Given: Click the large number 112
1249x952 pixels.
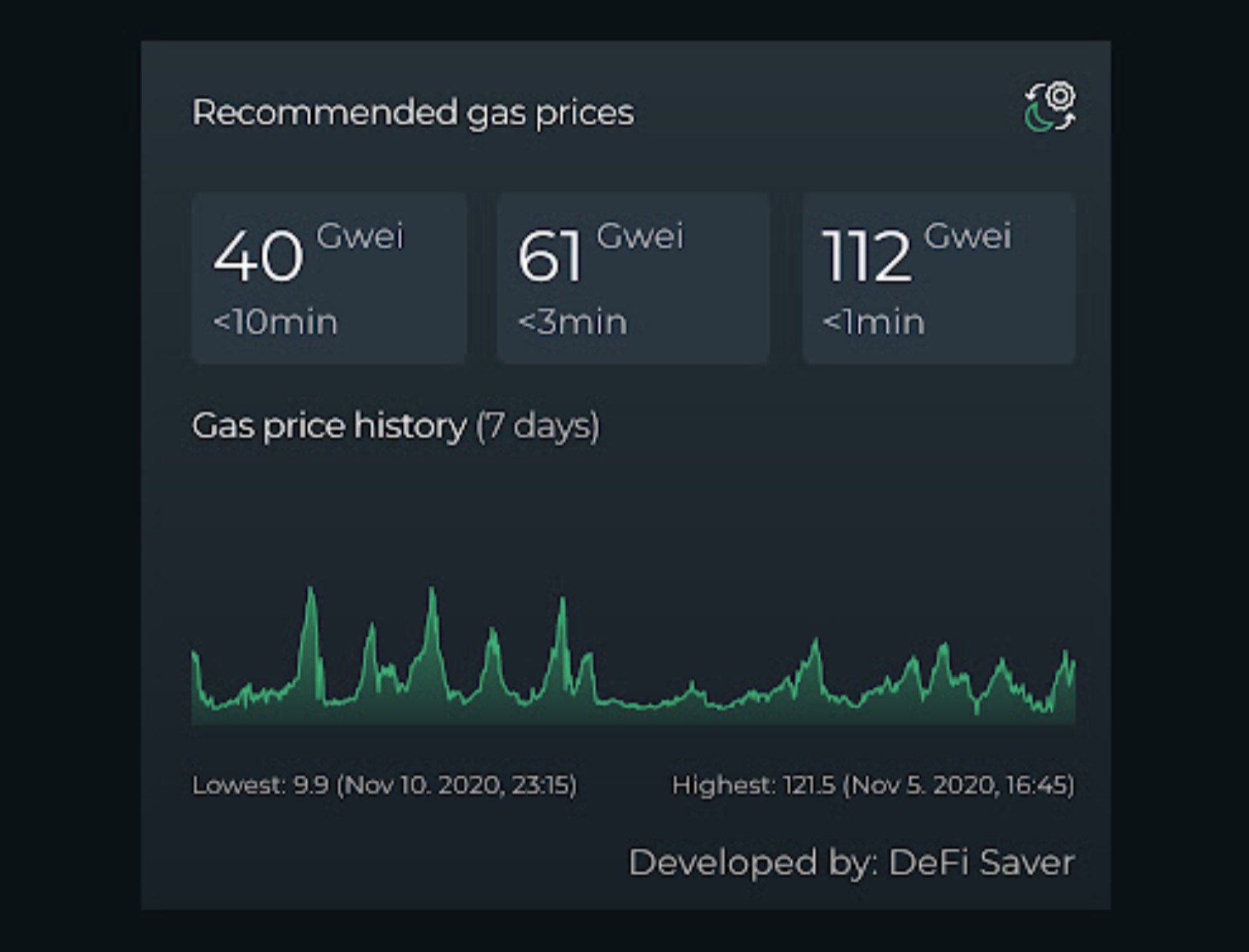Looking at the screenshot, I should pyautogui.click(x=867, y=256).
